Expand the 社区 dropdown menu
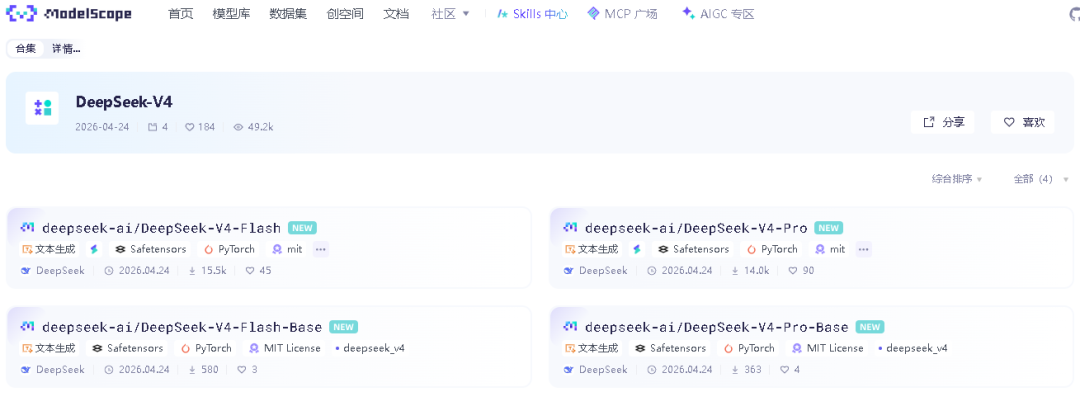The height and width of the screenshot is (411, 1080). point(450,14)
